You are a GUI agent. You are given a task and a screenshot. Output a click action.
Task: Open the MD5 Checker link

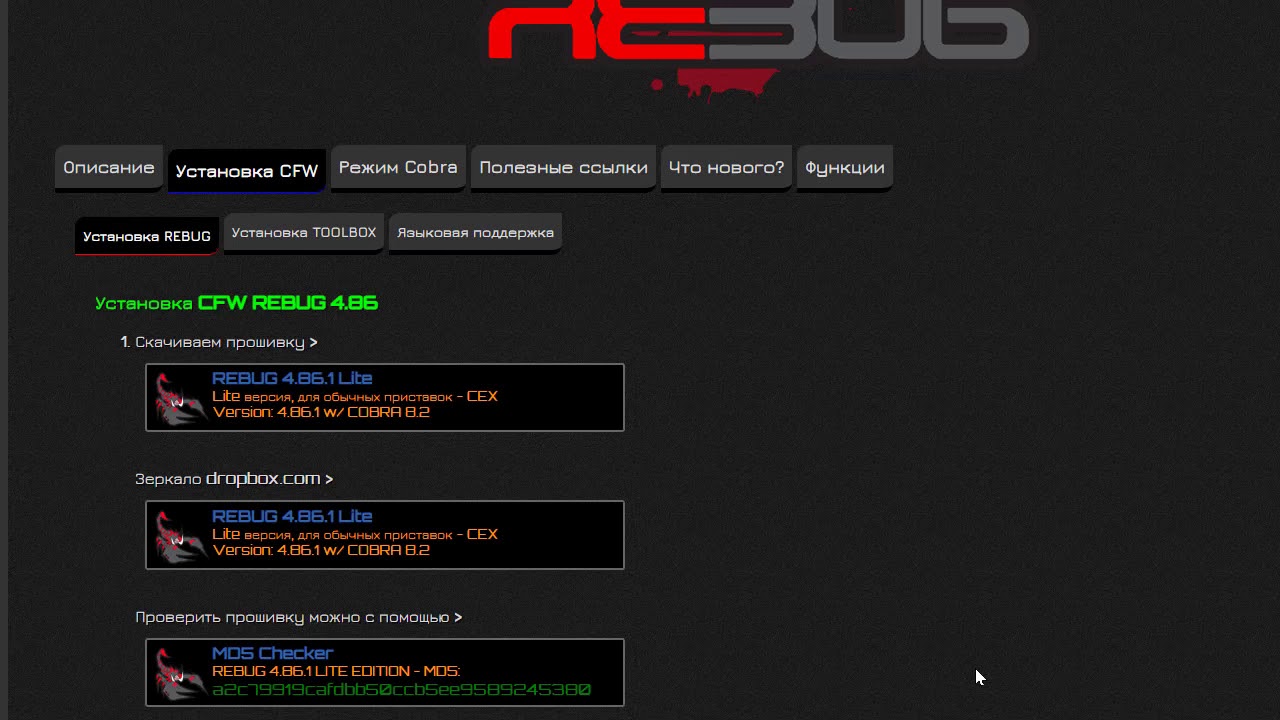tap(272, 654)
